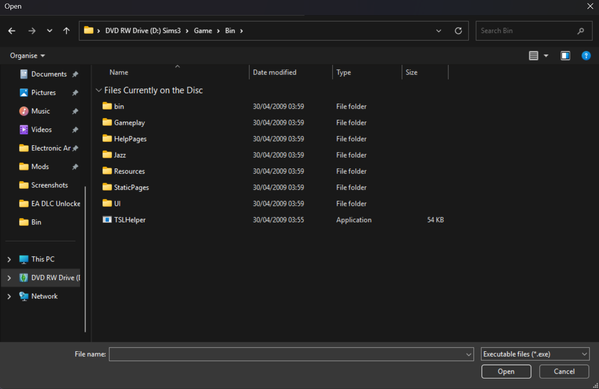
Task: Collapse Files Currently on the Disc group
Action: tap(99, 90)
